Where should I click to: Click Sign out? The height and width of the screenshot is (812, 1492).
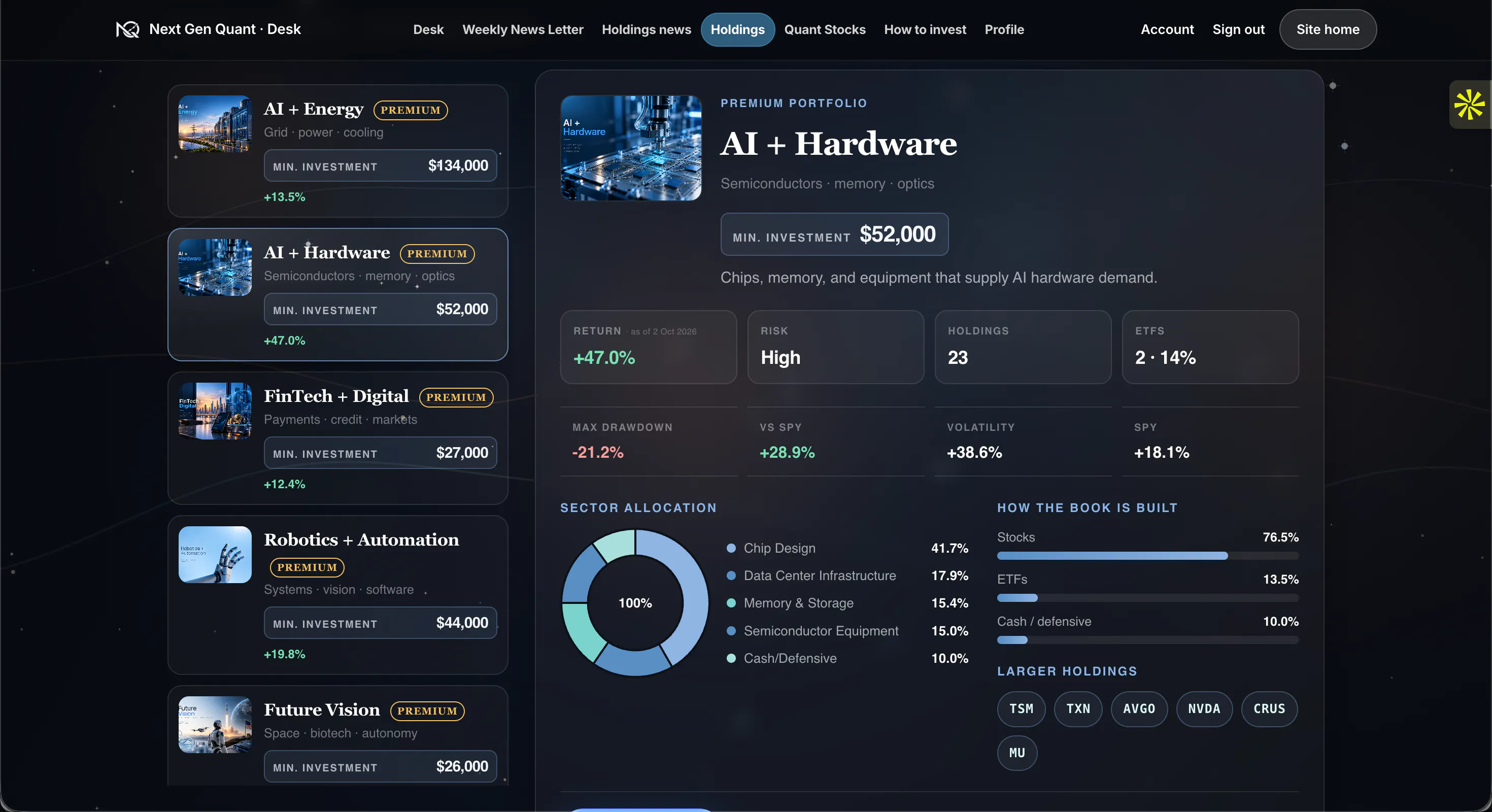(x=1238, y=29)
